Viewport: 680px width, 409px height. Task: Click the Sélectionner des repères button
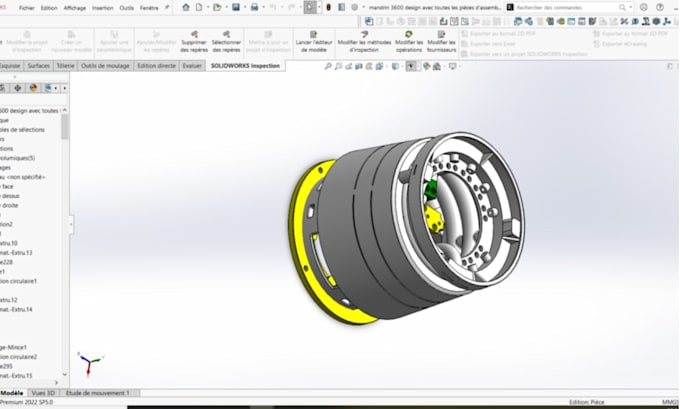tap(226, 42)
